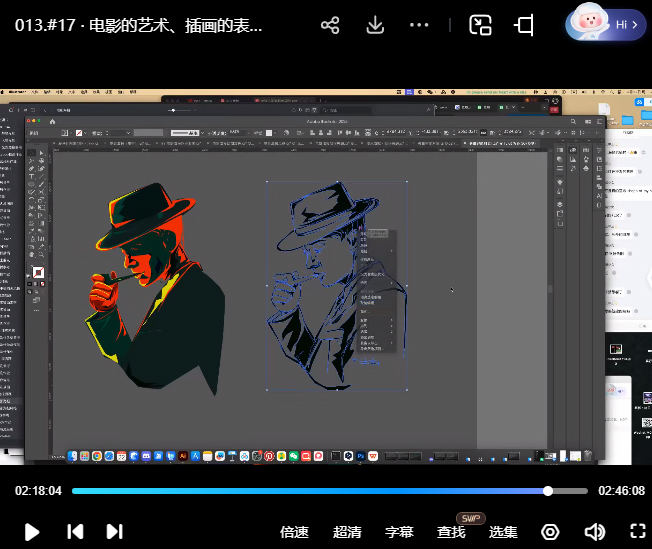This screenshot has height=549, width=652.
Task: Mute the video with the speaker icon
Action: 595,532
